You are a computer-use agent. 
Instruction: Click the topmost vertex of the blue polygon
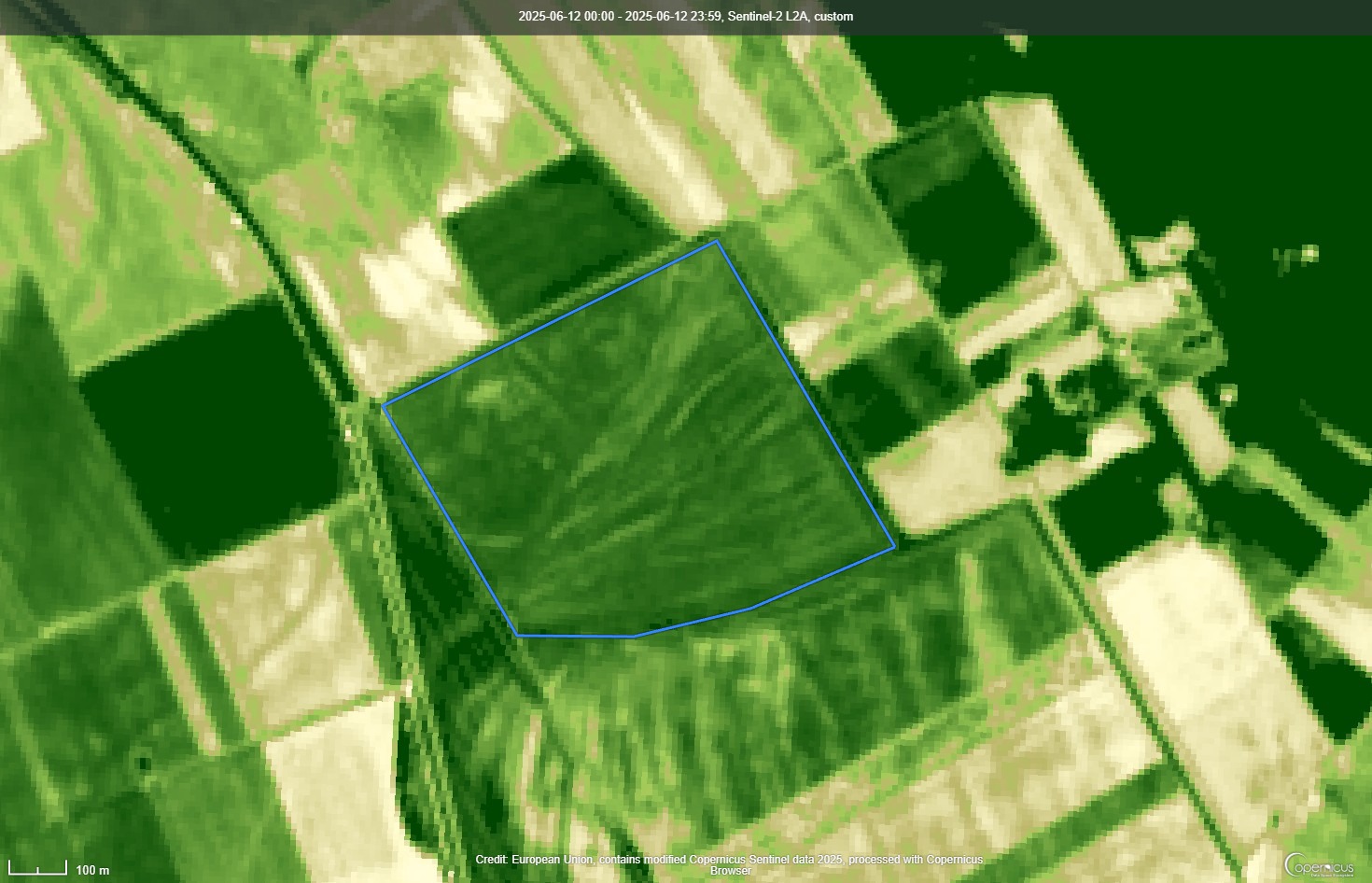(x=717, y=241)
